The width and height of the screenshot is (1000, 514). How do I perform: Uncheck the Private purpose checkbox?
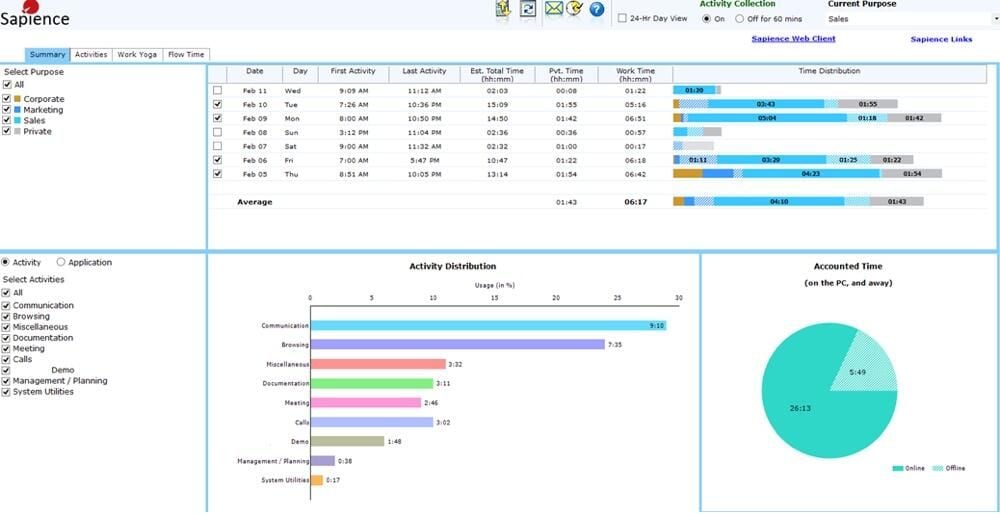coord(7,131)
